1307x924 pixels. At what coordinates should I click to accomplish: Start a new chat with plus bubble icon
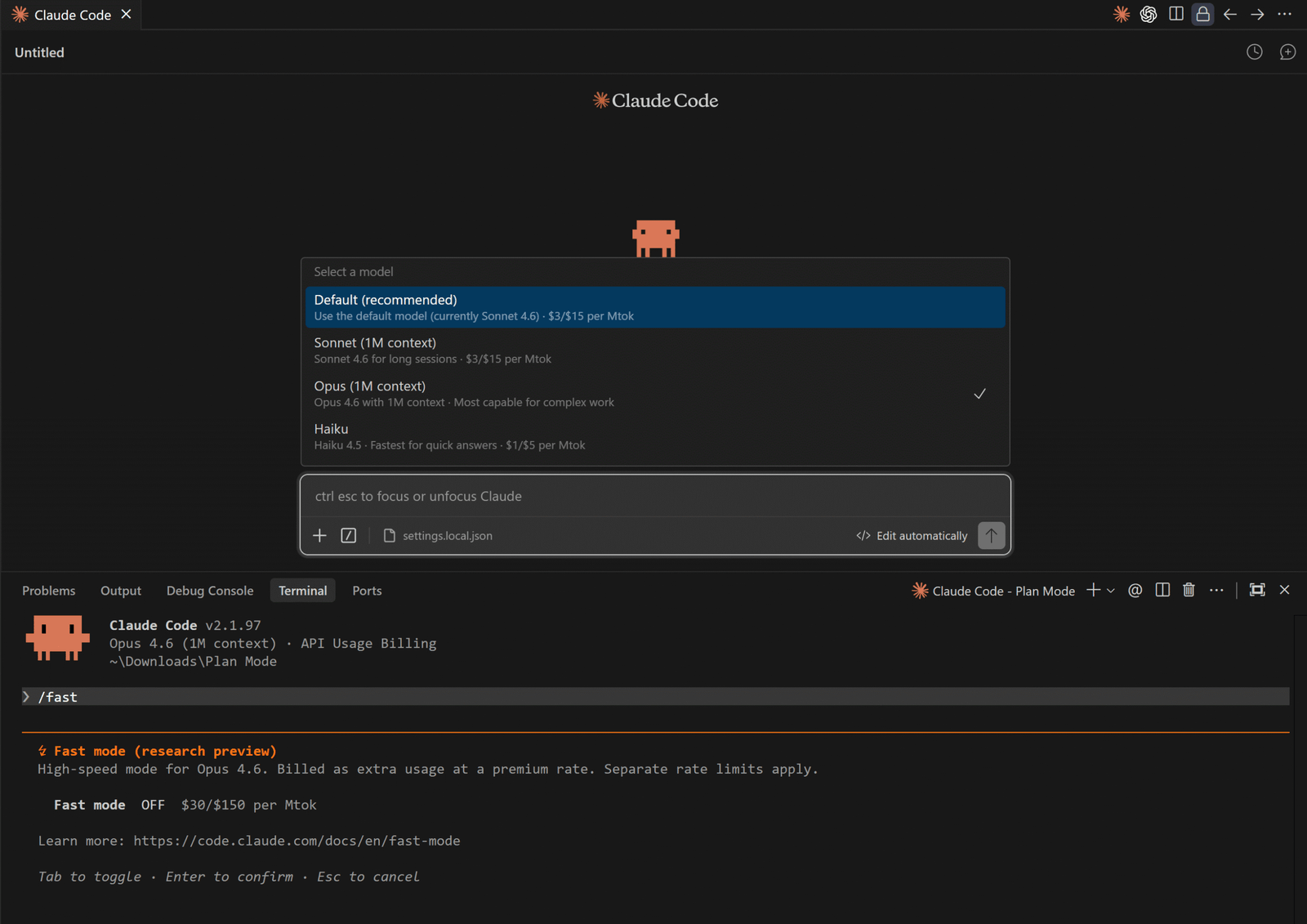pyautogui.click(x=1287, y=52)
